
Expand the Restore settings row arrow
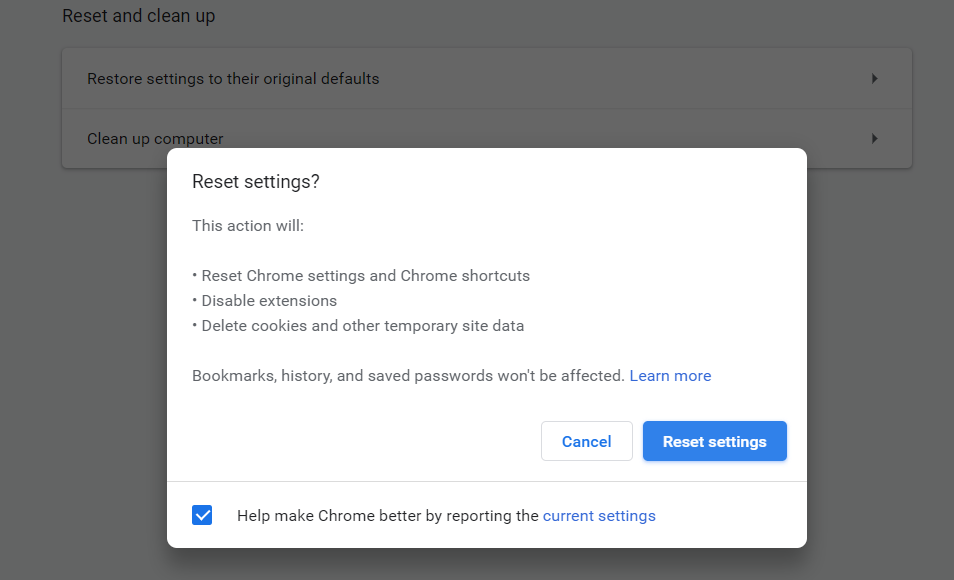(x=874, y=78)
